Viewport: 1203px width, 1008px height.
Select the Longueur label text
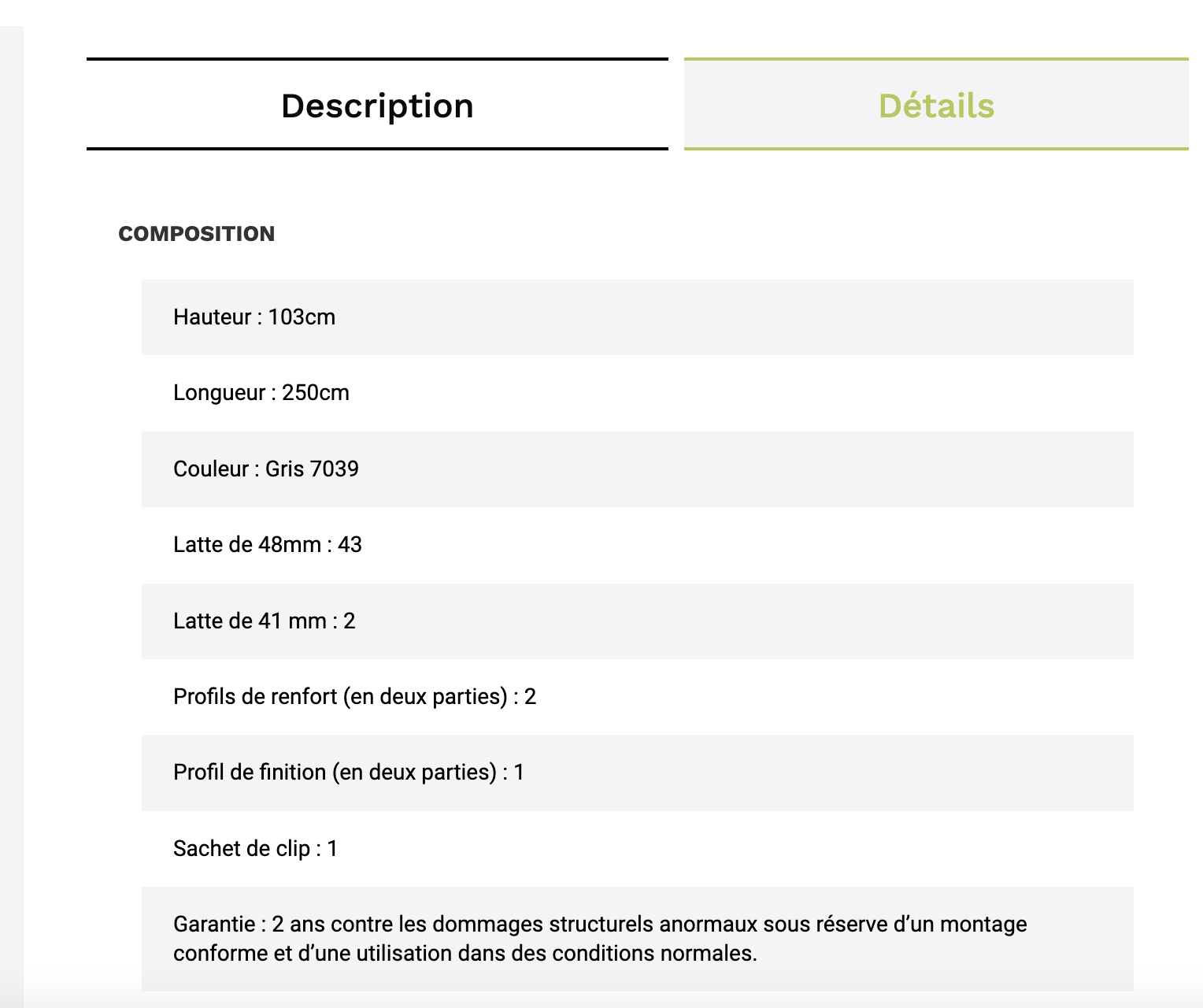[219, 392]
